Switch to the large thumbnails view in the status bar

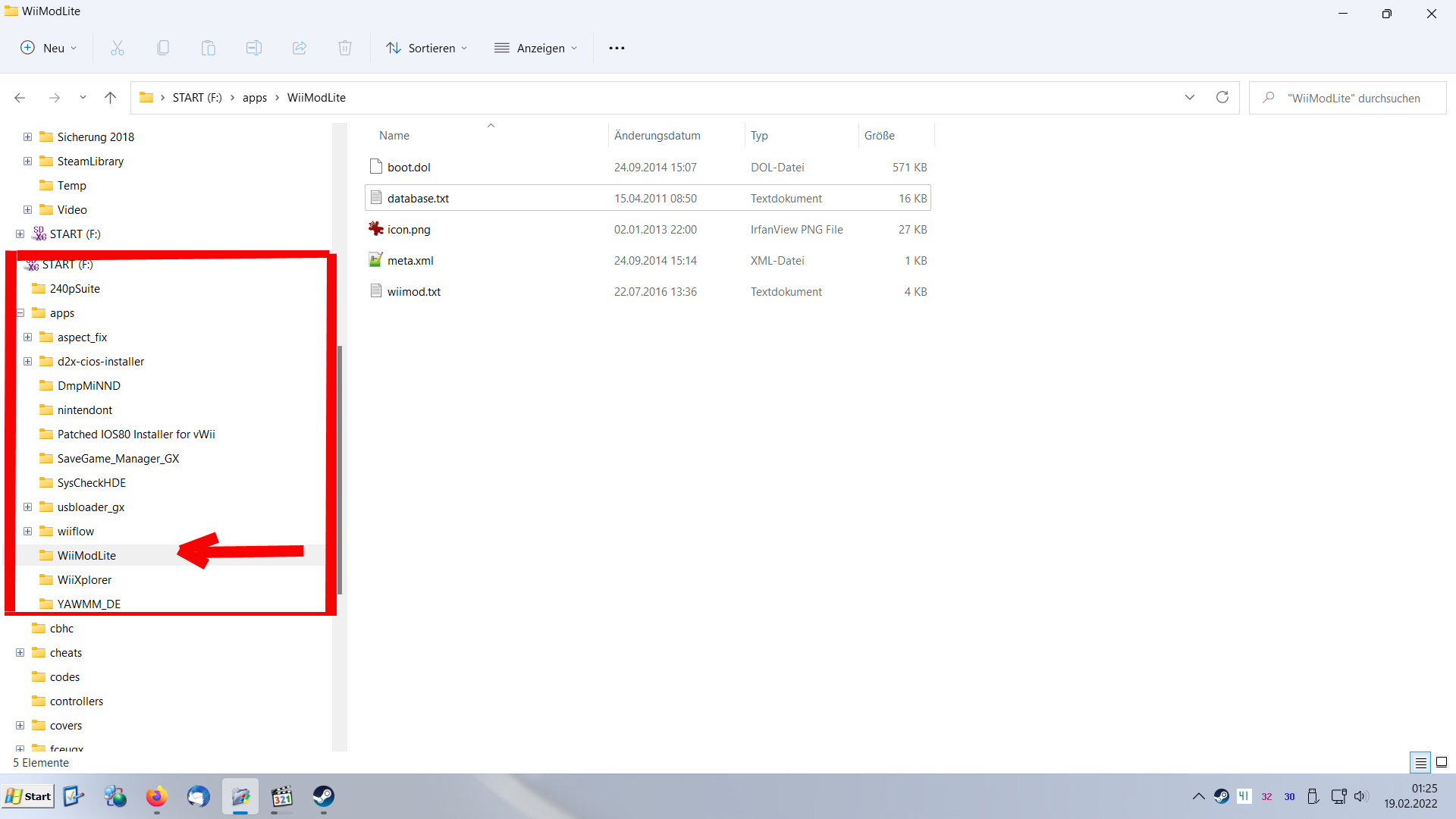[1442, 762]
